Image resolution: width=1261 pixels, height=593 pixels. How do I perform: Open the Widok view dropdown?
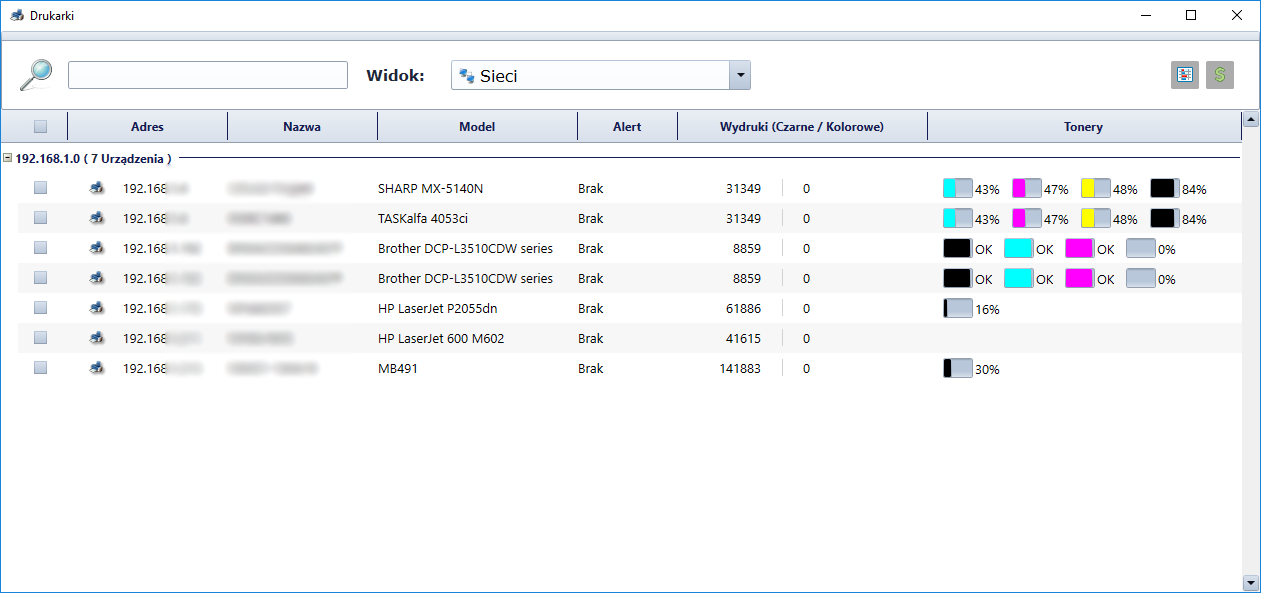590,74
